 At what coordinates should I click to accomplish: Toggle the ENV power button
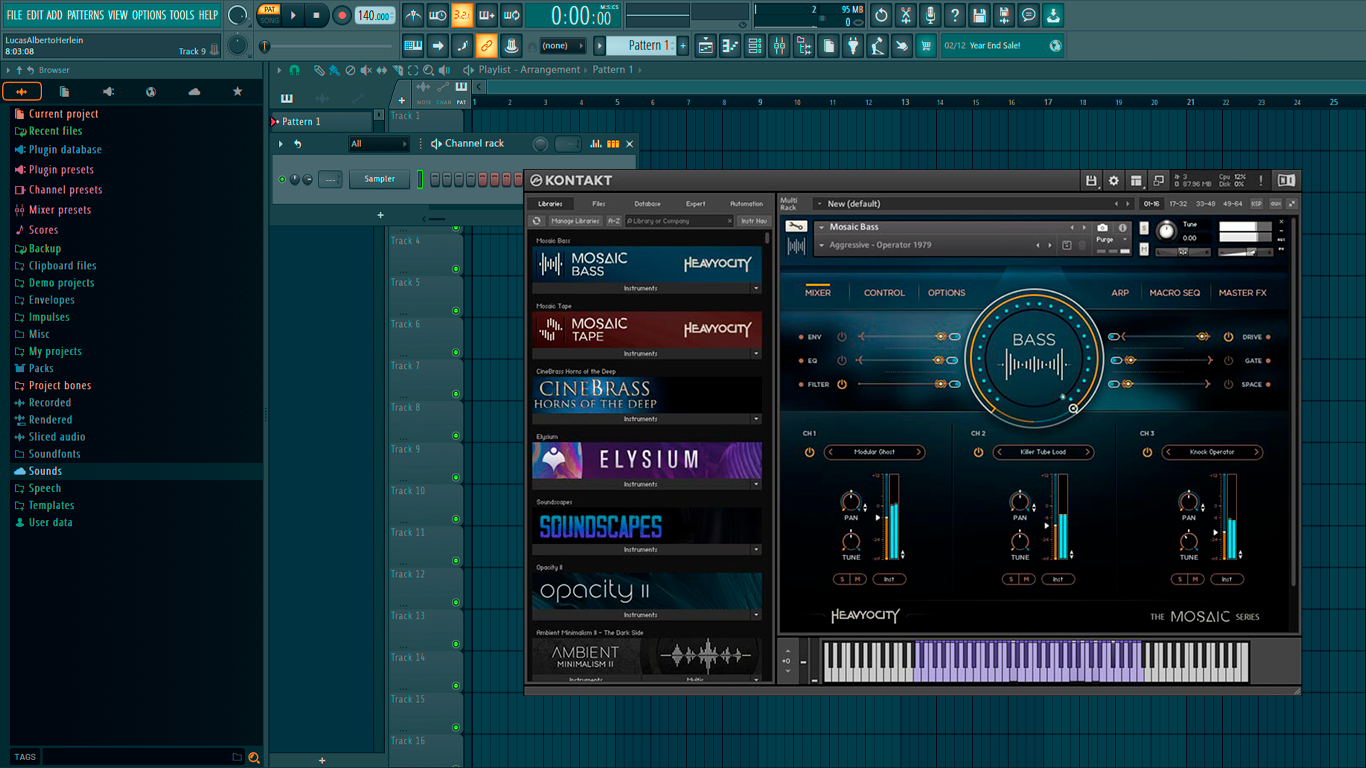click(842, 337)
